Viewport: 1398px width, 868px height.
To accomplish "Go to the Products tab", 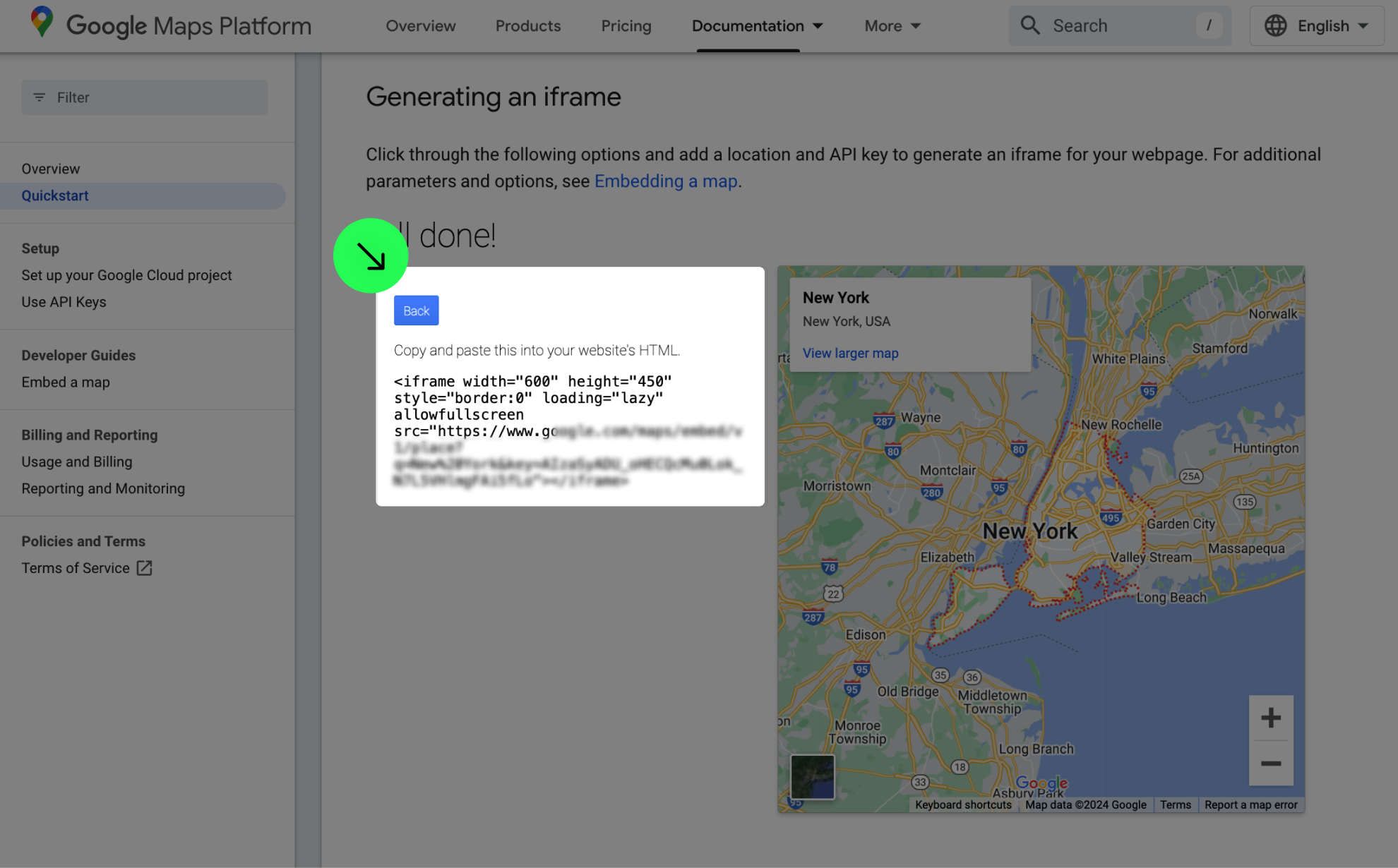I will tap(527, 26).
